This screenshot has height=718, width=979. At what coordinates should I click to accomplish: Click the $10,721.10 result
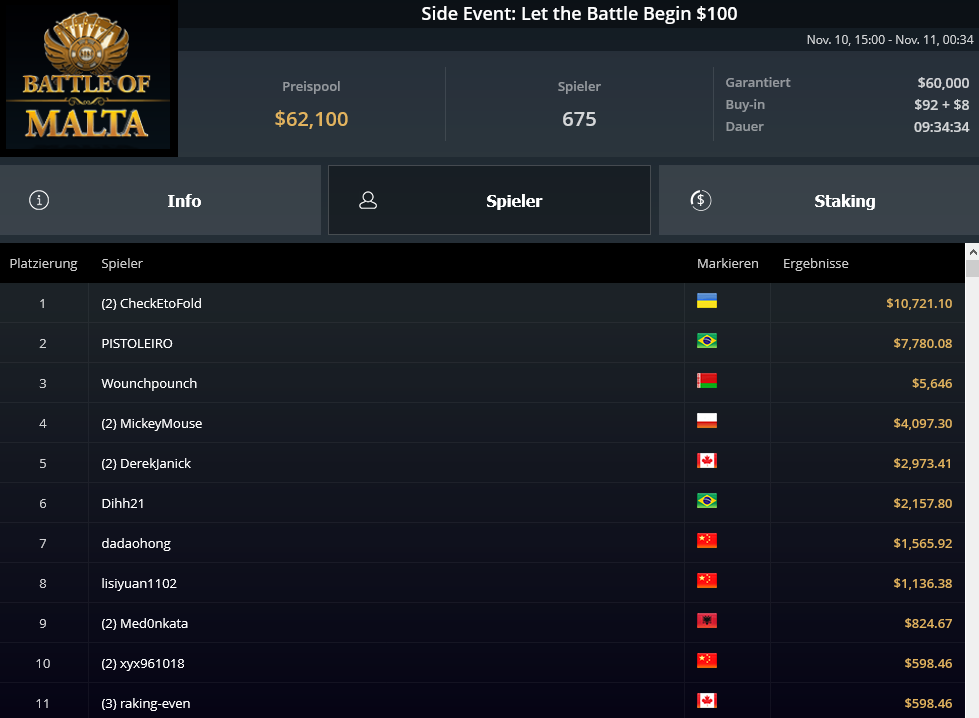coord(919,303)
